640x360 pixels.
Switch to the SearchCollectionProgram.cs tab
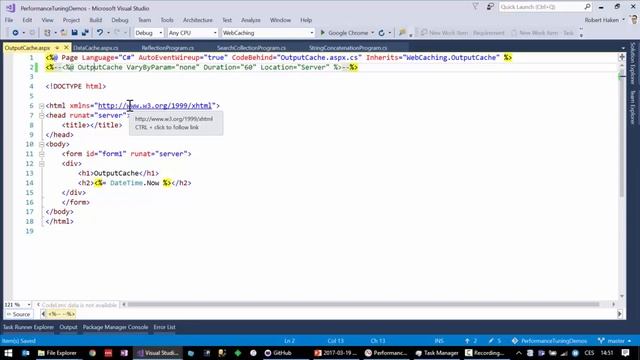pyautogui.click(x=251, y=48)
